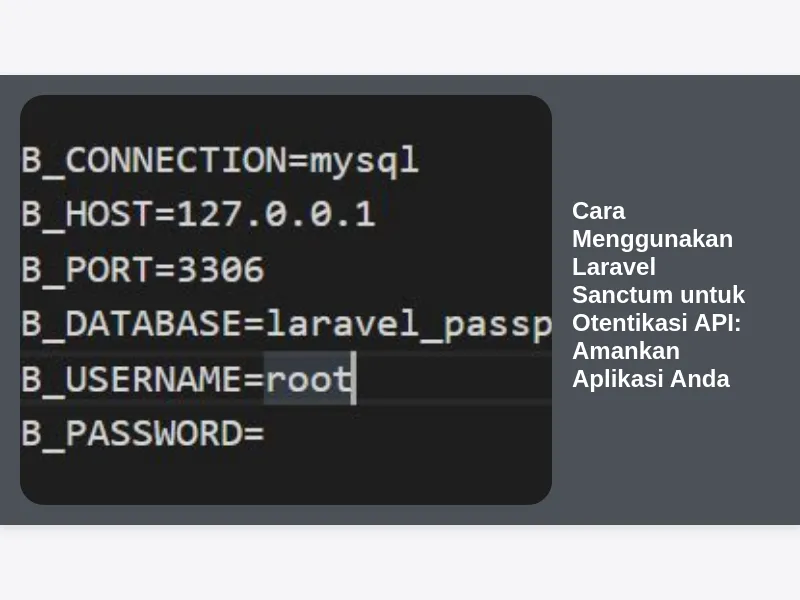Open the Laravel Sanctum article title link
Screen dimensions: 800x600
658,295
